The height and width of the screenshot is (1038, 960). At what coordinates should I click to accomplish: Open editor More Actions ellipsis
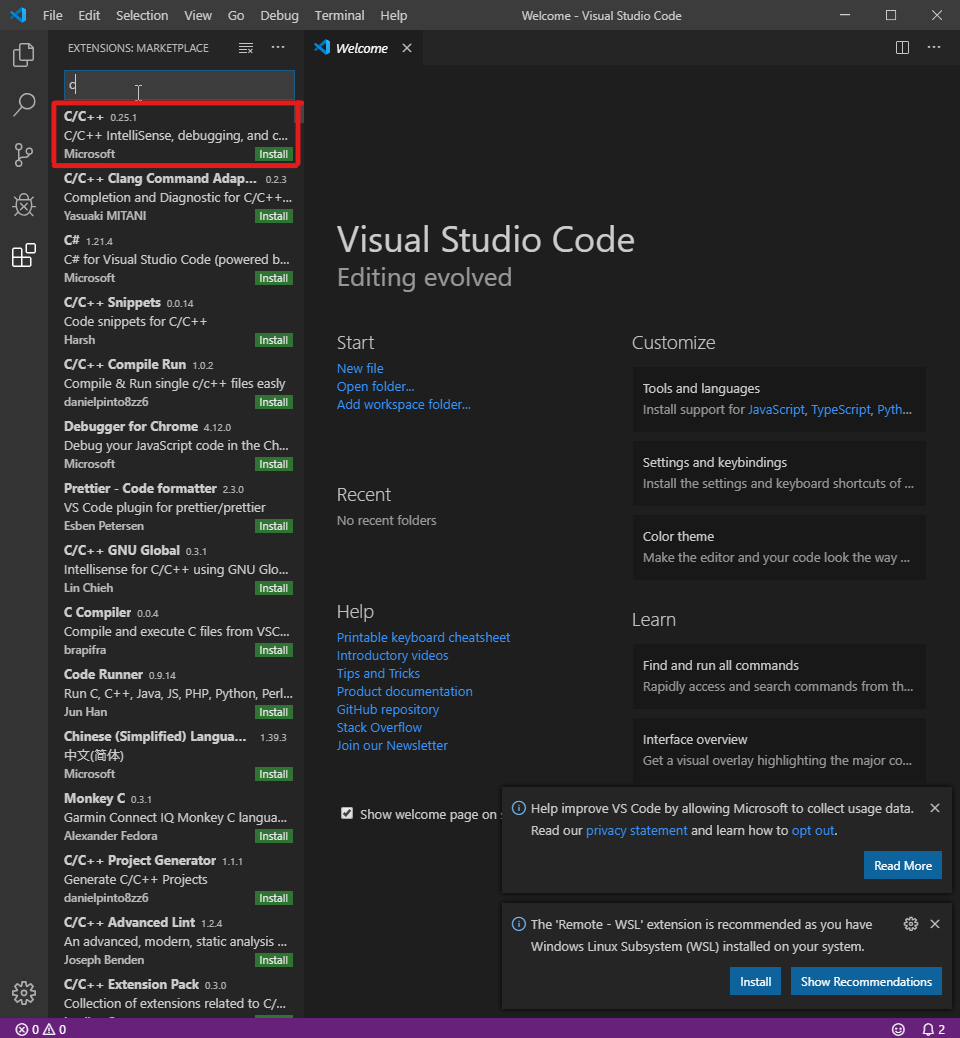tap(934, 48)
